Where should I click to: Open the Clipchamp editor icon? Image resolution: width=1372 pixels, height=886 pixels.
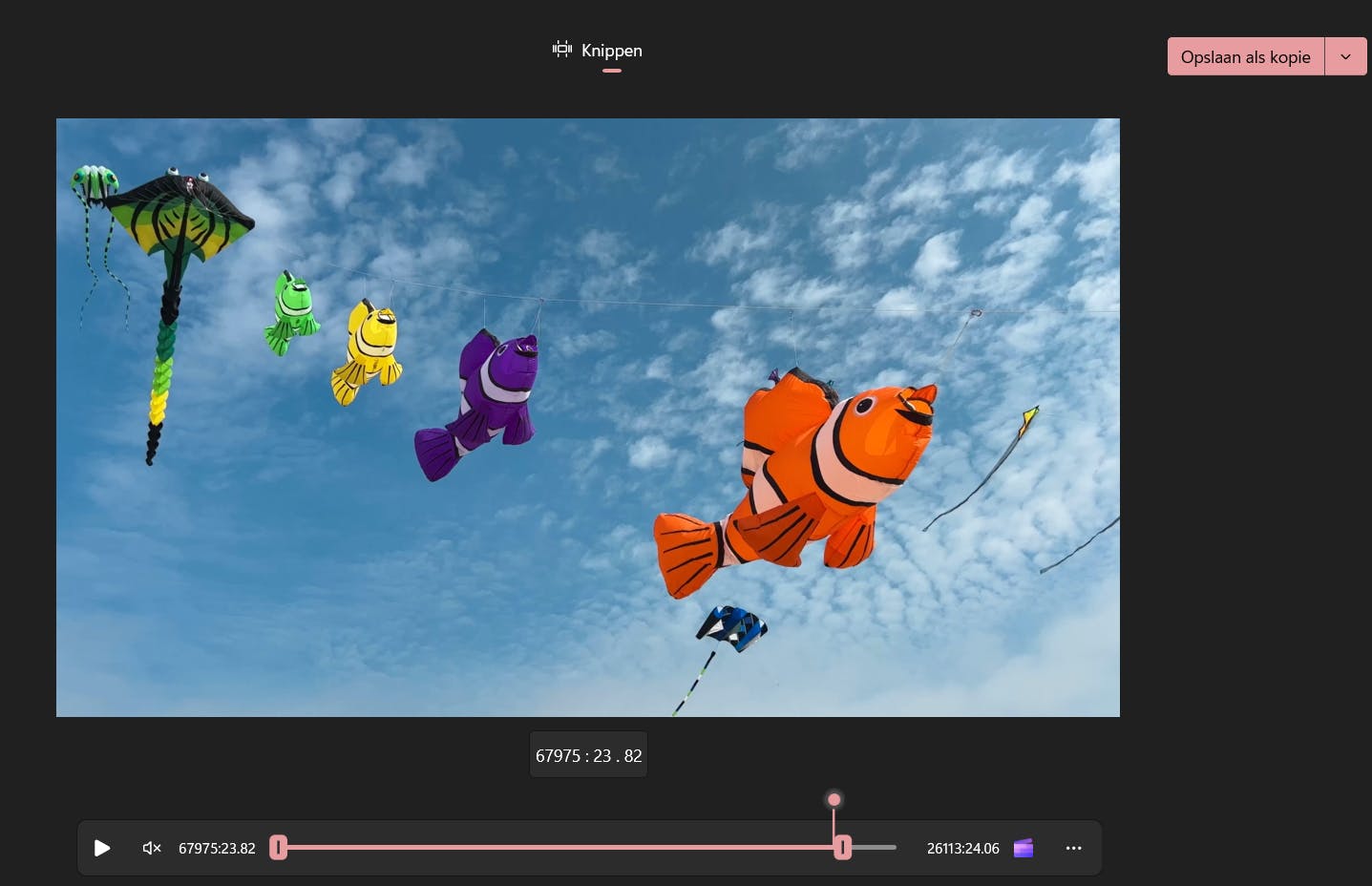tap(1024, 848)
